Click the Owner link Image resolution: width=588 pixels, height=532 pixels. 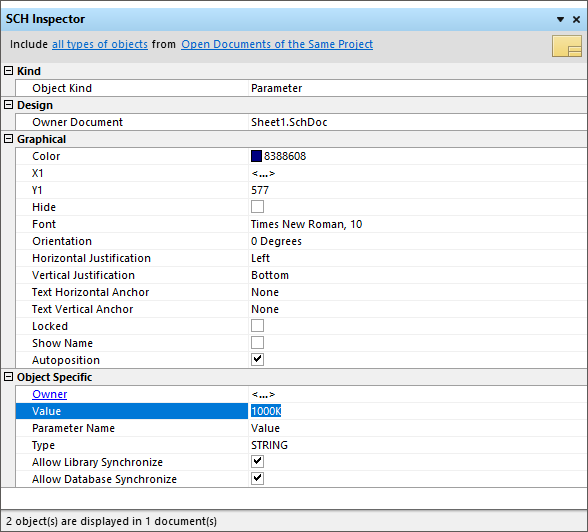click(50, 394)
